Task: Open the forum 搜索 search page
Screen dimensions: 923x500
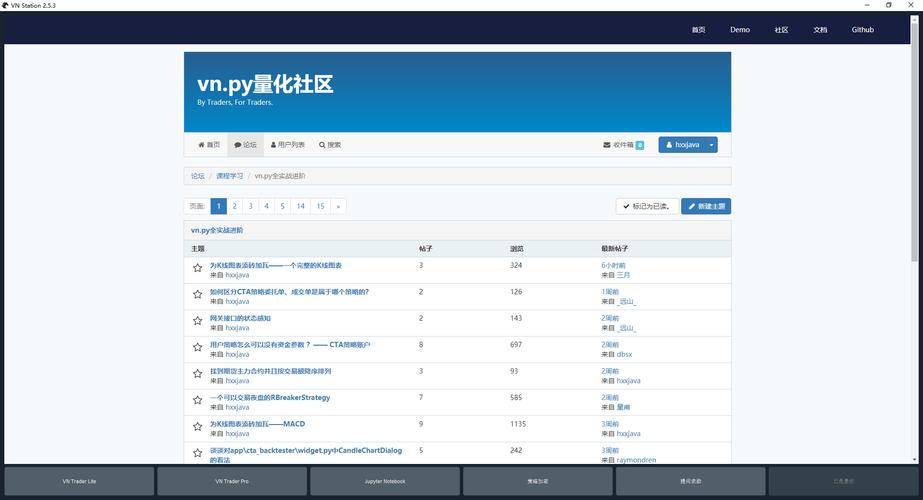Action: 330,145
